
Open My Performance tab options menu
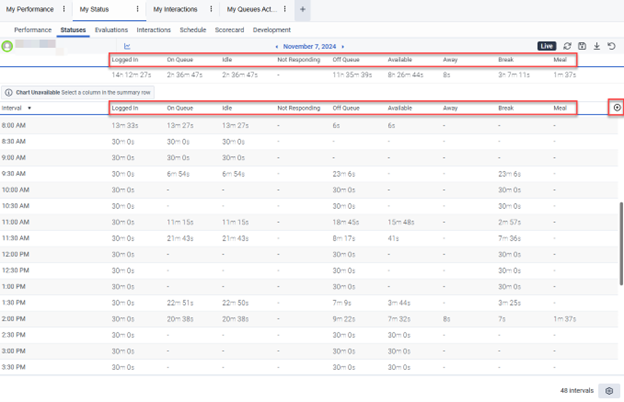(65, 9)
